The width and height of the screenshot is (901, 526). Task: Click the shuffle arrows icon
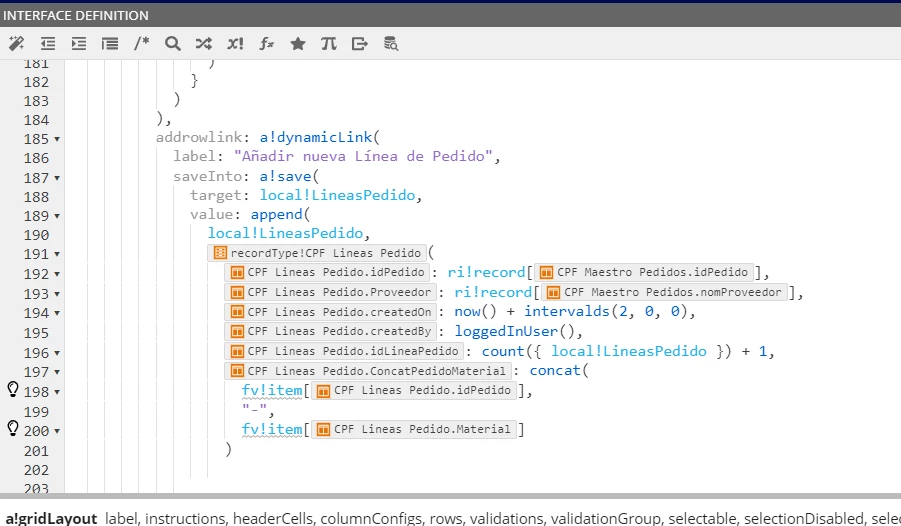[x=203, y=44]
